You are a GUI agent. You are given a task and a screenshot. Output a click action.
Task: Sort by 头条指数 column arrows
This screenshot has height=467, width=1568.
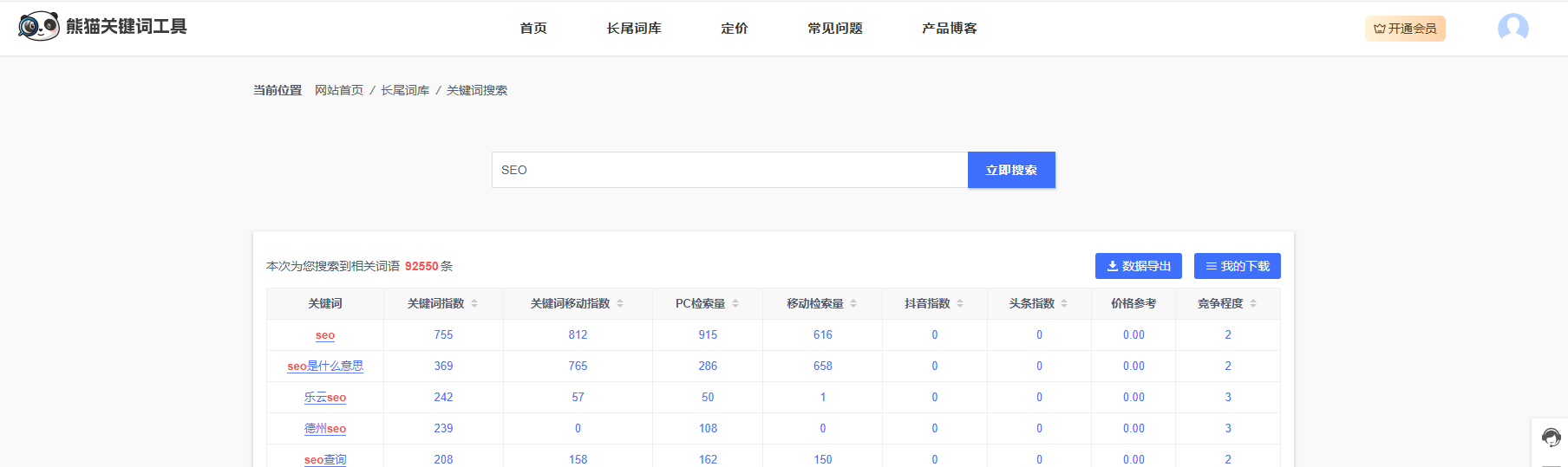1064,303
